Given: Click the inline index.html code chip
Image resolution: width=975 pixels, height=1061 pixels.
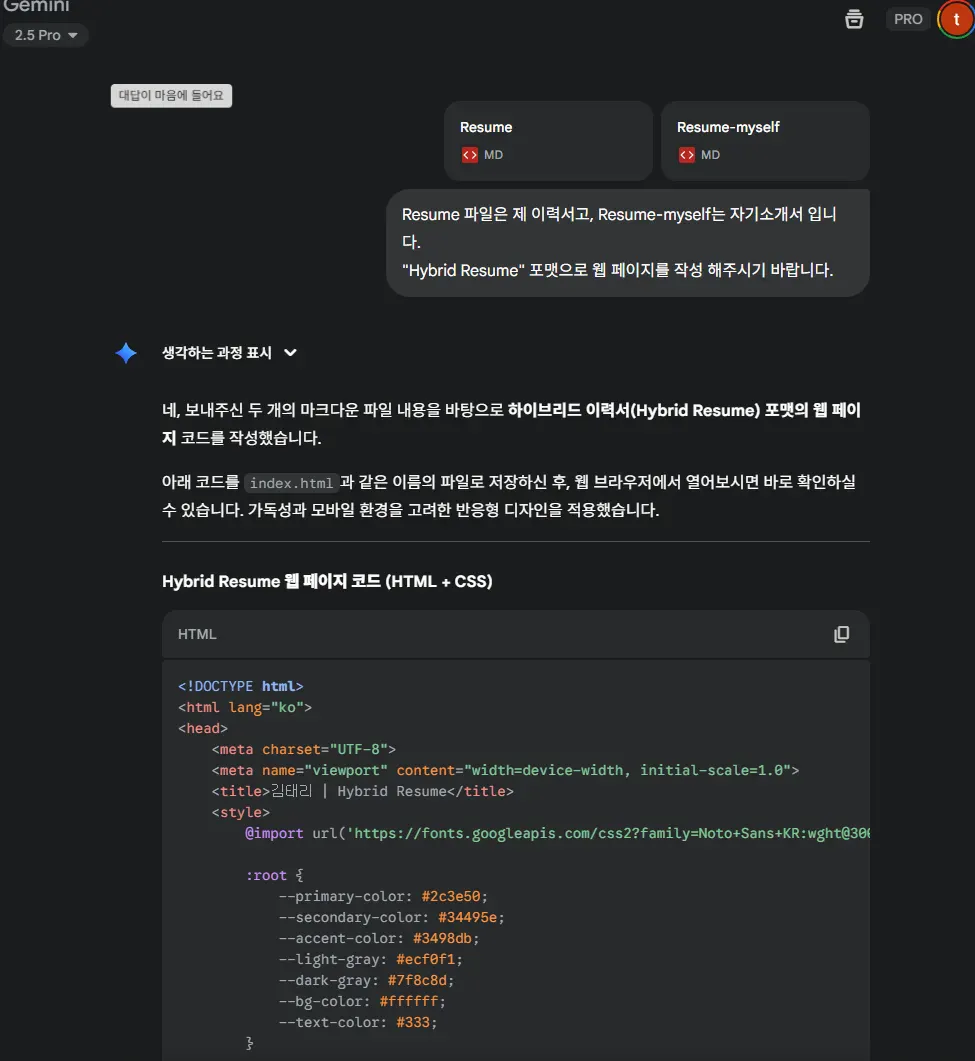Looking at the screenshot, I should coord(292,483).
